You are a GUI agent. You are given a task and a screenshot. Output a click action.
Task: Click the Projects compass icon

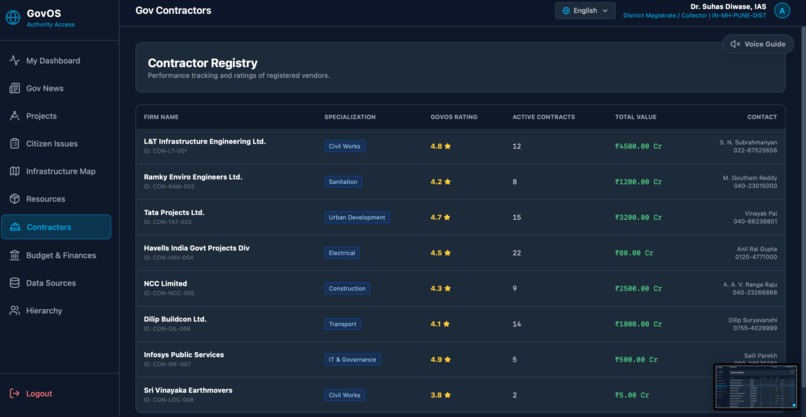pyautogui.click(x=15, y=116)
